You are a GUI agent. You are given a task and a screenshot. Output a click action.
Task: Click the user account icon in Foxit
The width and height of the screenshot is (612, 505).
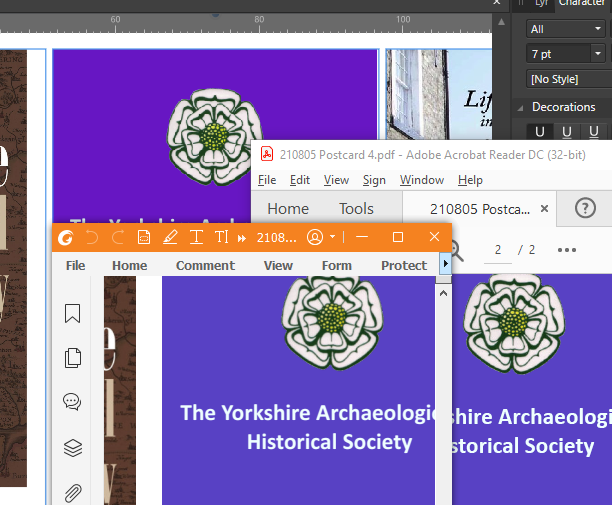point(315,237)
